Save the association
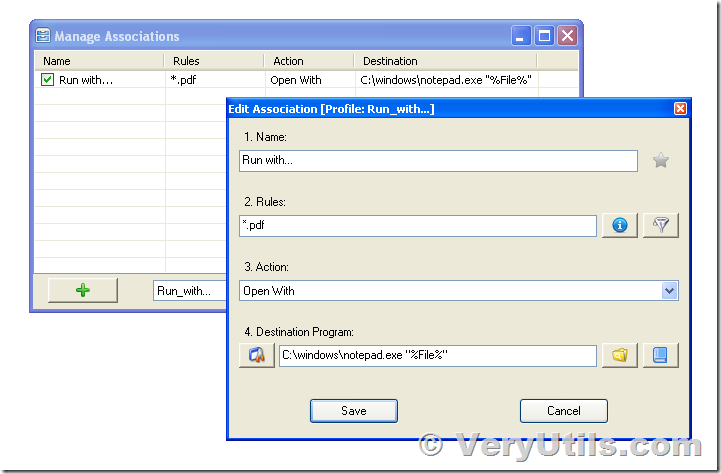The width and height of the screenshot is (721, 474). 354,411
